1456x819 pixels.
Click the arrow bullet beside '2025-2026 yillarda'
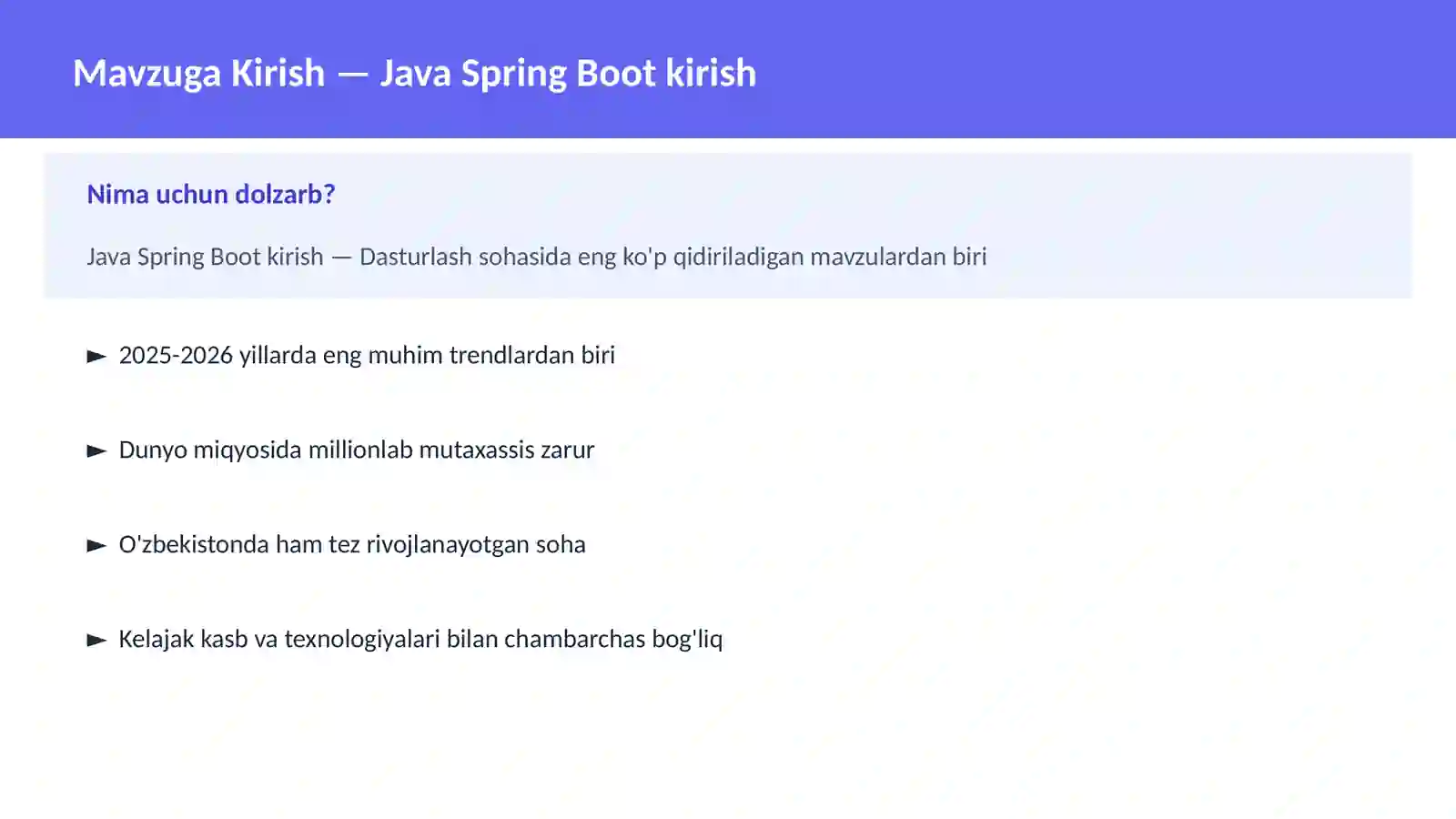coord(96,357)
